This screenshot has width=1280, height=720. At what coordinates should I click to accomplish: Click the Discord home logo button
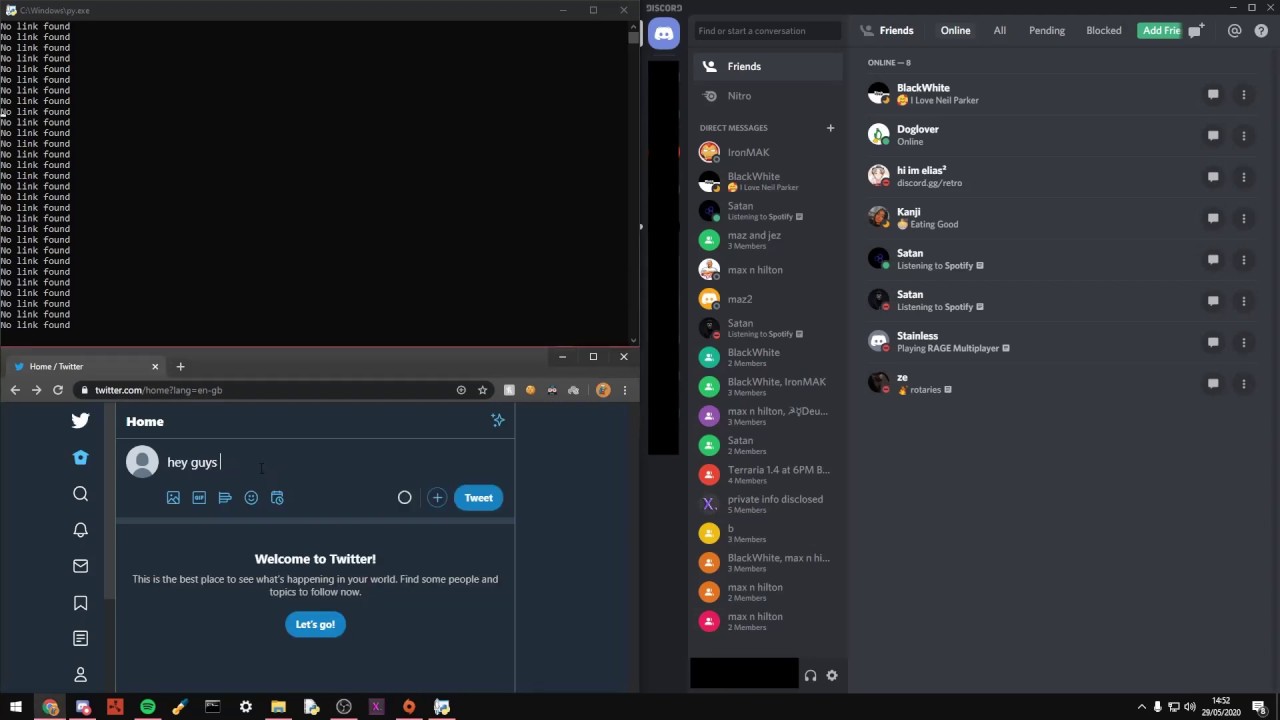click(x=664, y=34)
